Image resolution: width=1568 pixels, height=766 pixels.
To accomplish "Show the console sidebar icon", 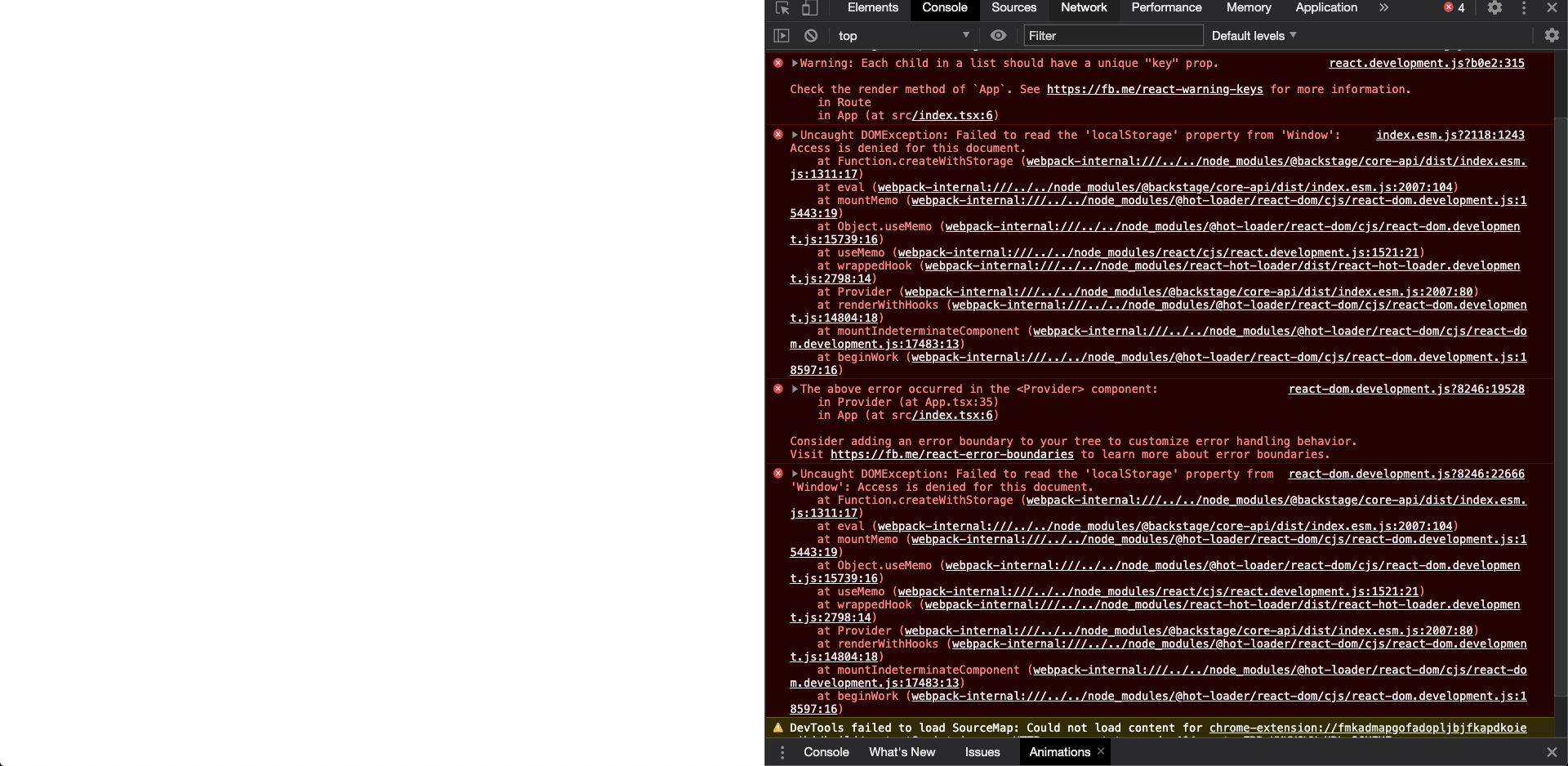I will (782, 35).
